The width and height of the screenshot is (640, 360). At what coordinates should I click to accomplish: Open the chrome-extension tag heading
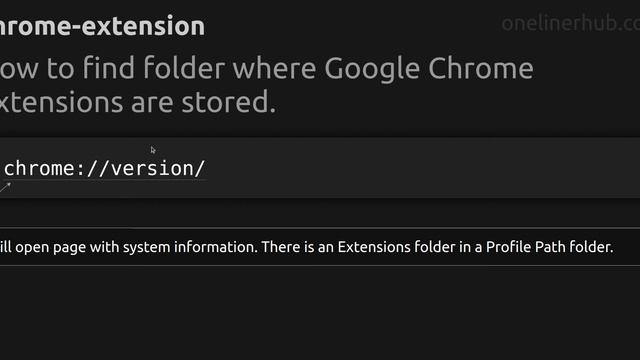[x=102, y=26]
